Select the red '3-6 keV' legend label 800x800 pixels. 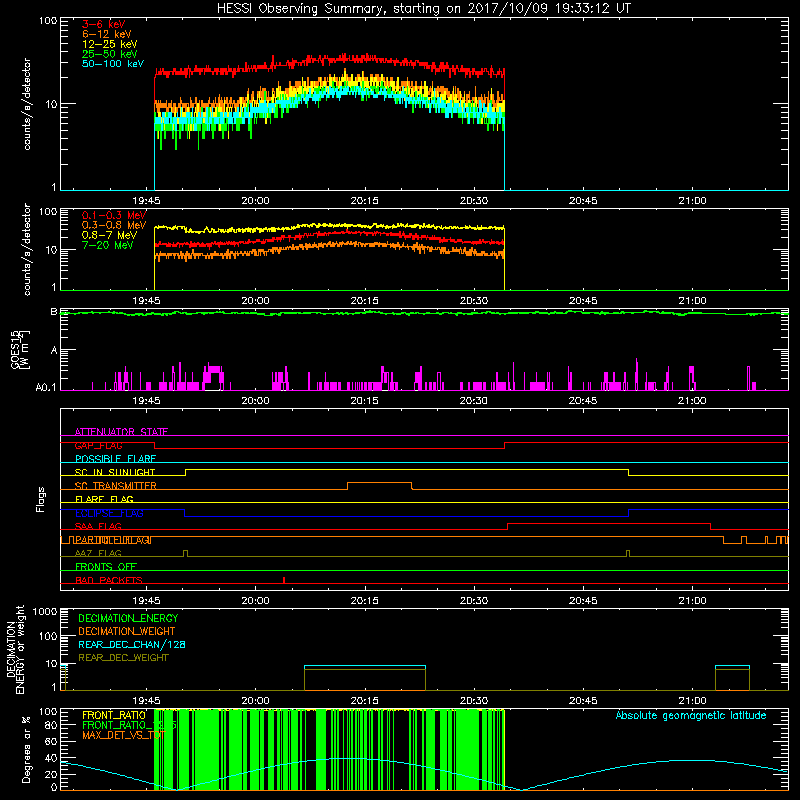pos(104,24)
